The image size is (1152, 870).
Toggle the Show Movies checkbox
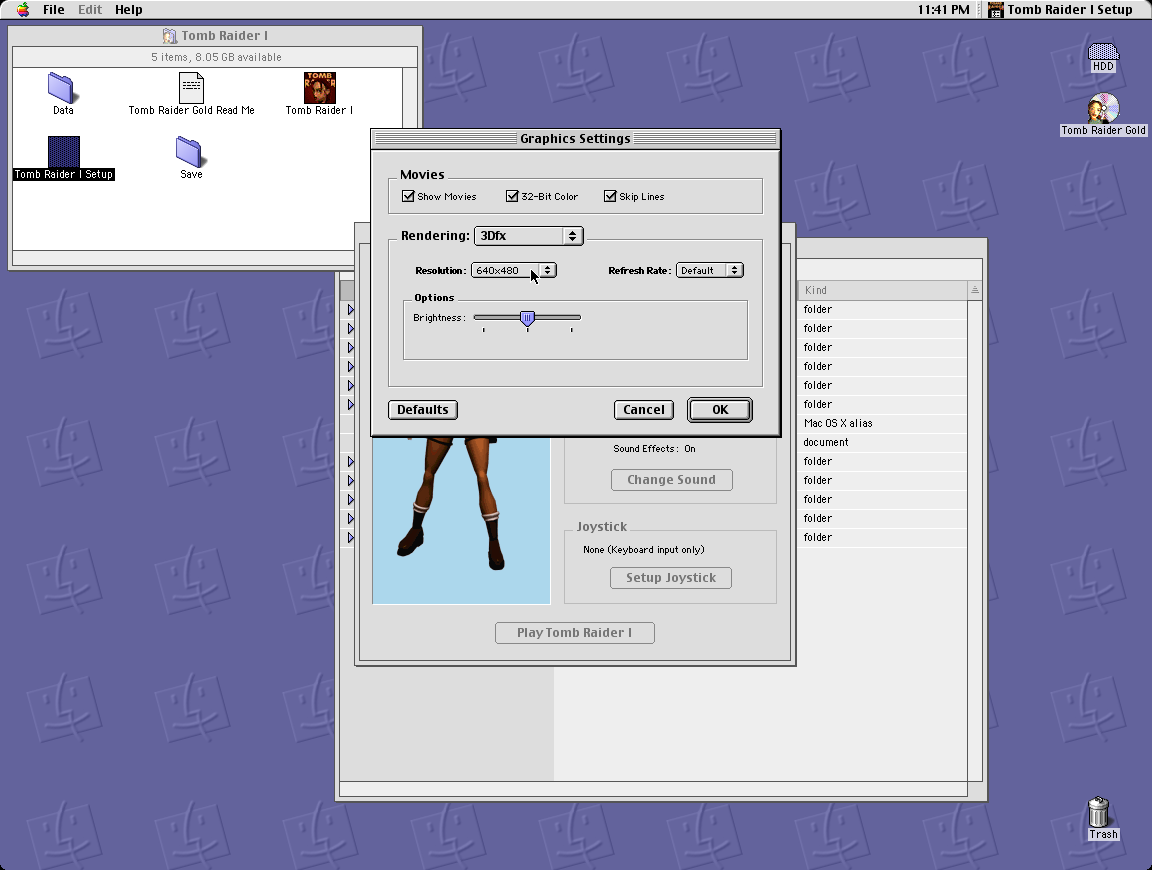408,196
